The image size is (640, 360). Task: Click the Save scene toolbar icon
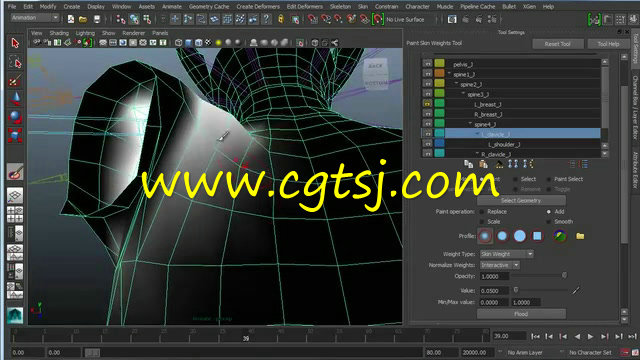(97, 19)
